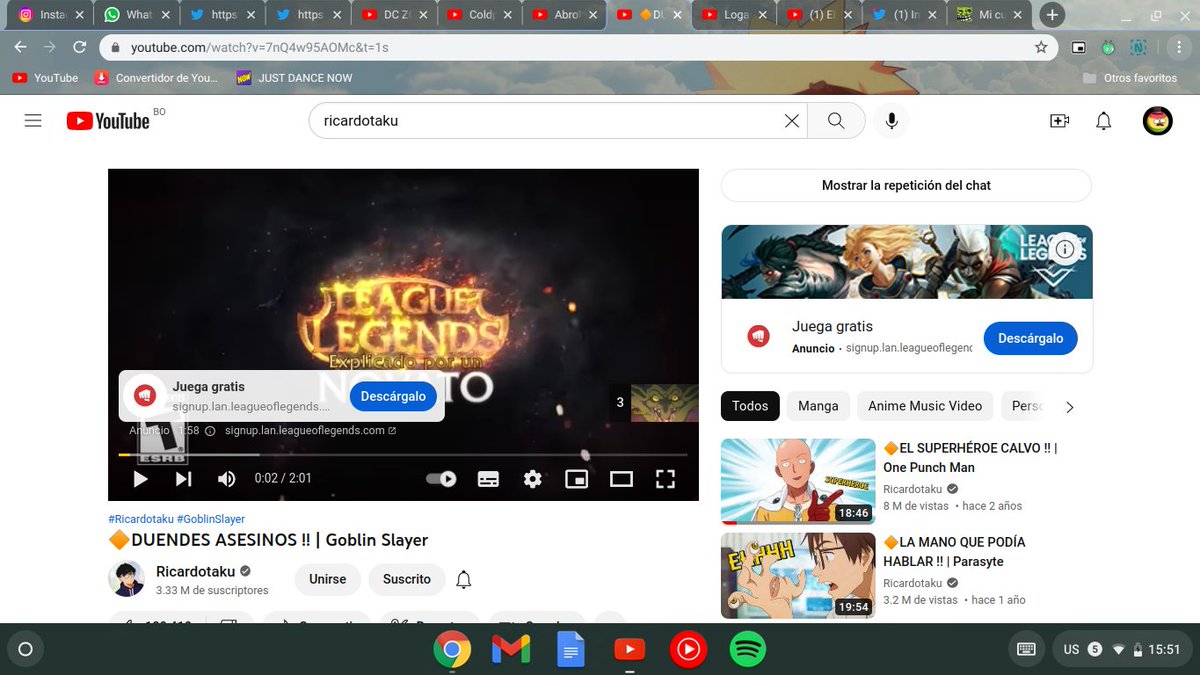Click Descárgalo in the sidebar ad
The width and height of the screenshot is (1200, 675).
point(1030,338)
